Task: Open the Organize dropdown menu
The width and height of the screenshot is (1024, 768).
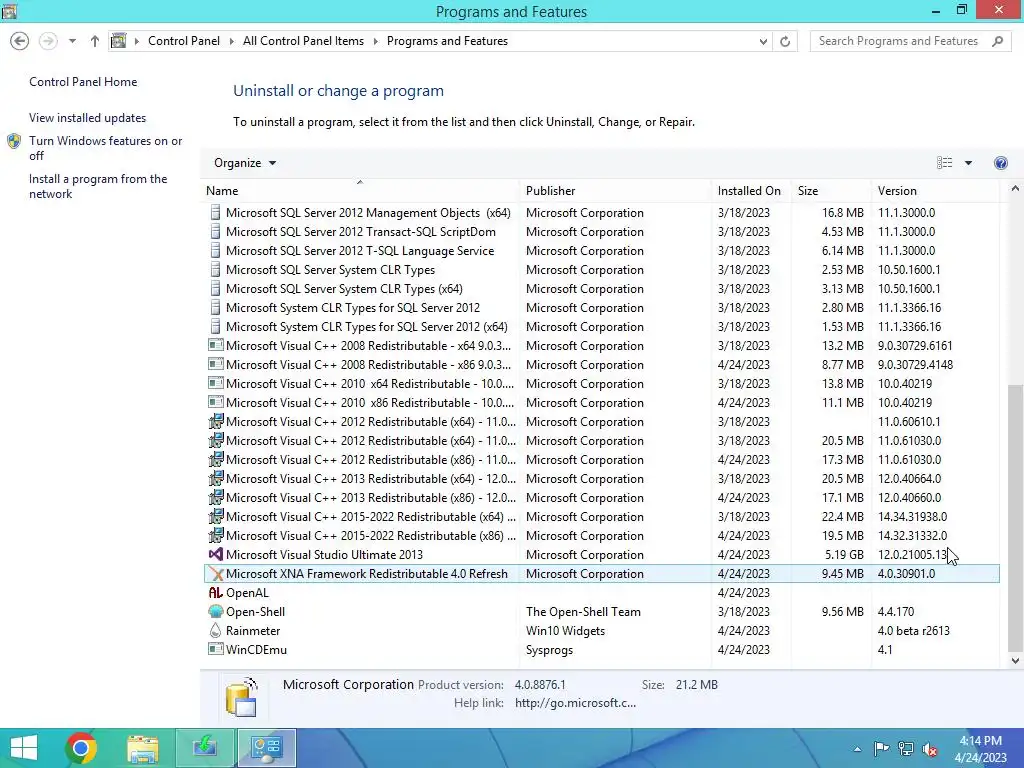Action: (x=245, y=163)
